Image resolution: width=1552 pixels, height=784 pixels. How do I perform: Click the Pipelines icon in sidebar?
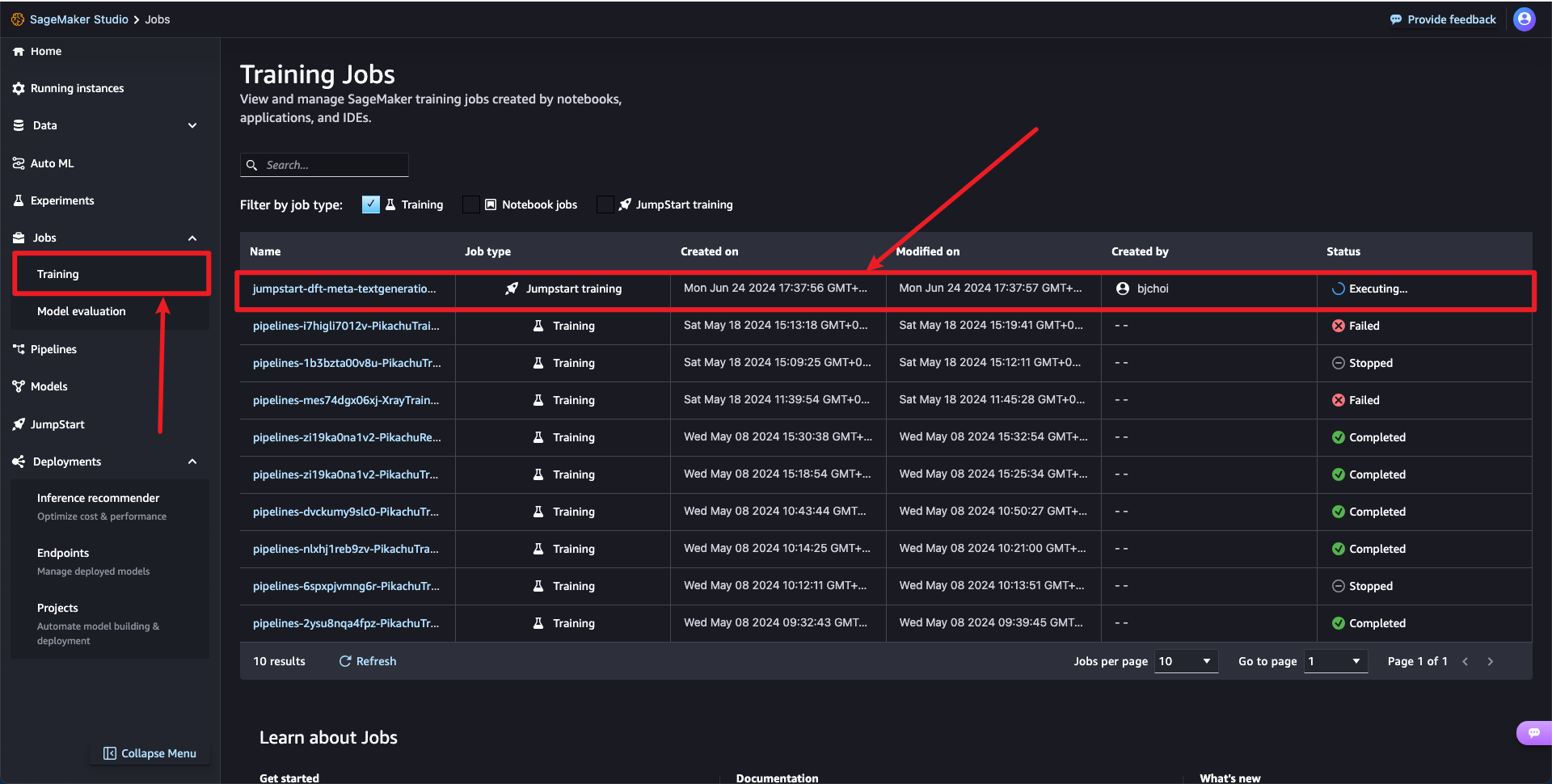click(x=19, y=349)
